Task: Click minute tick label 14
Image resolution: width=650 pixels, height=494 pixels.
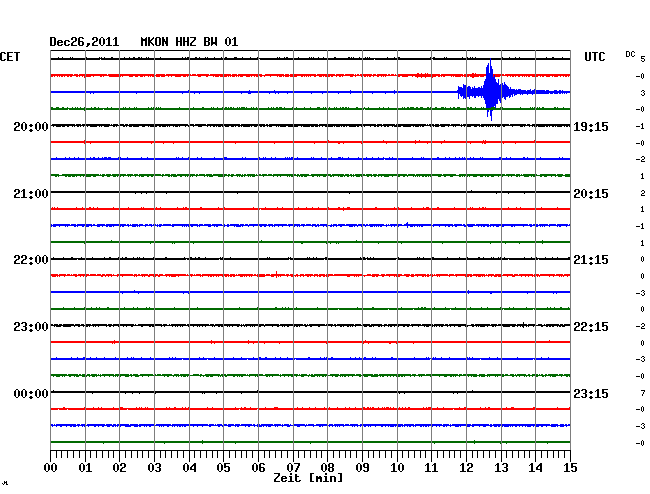Action: [535, 468]
